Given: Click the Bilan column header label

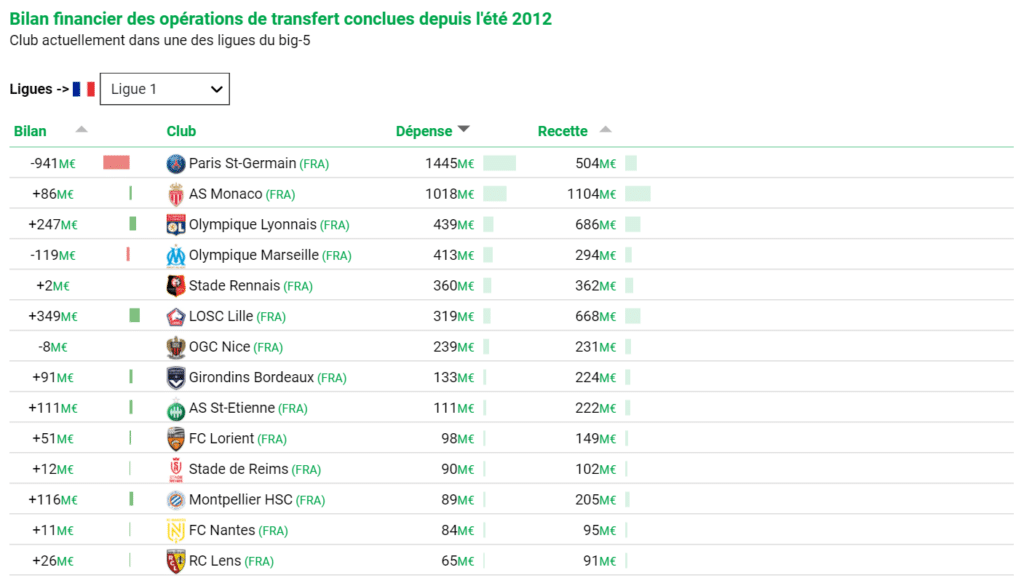Looking at the screenshot, I should [x=30, y=131].
